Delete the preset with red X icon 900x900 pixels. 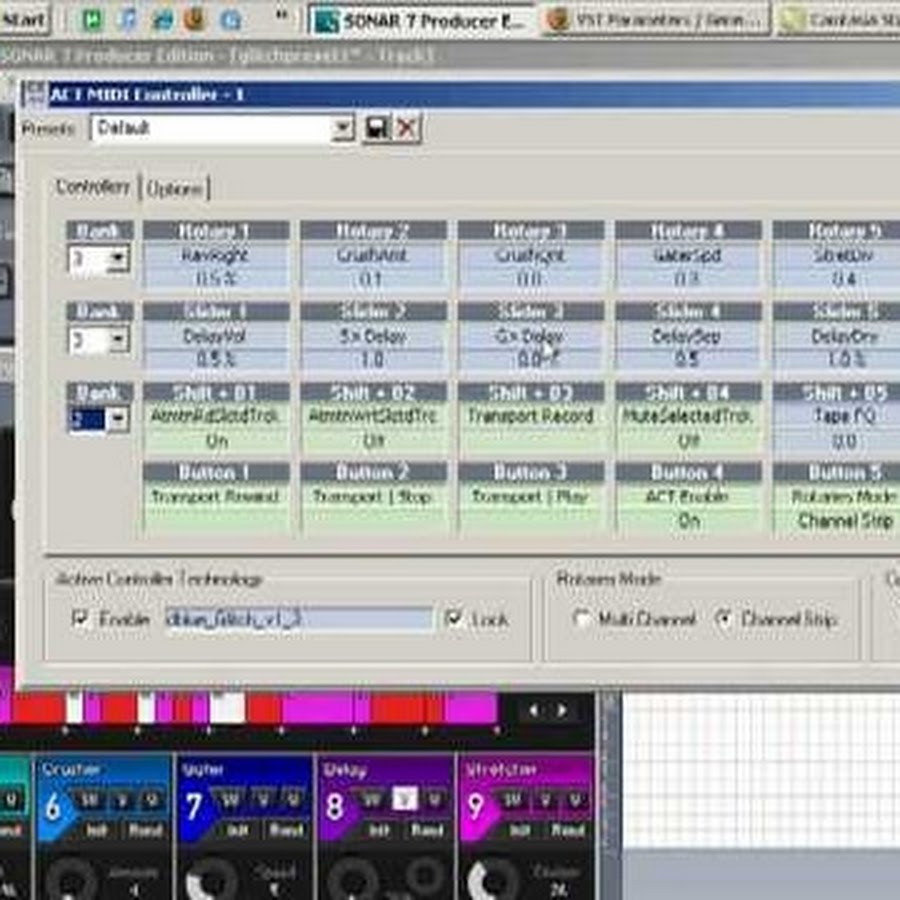[406, 127]
